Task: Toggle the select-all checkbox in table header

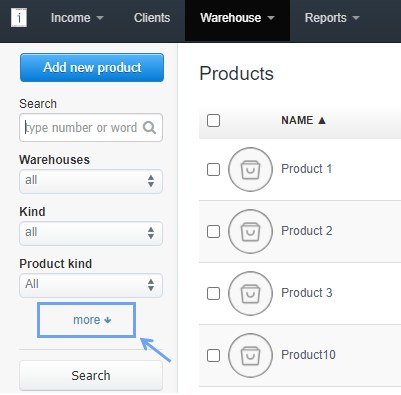Action: point(213,120)
